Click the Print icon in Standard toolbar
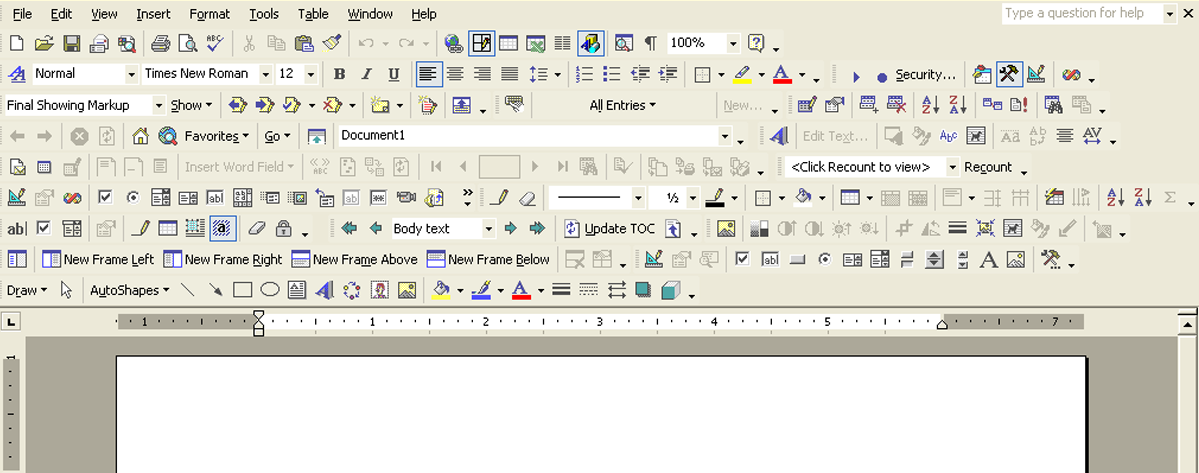Viewport: 1199px width, 473px height. click(160, 43)
